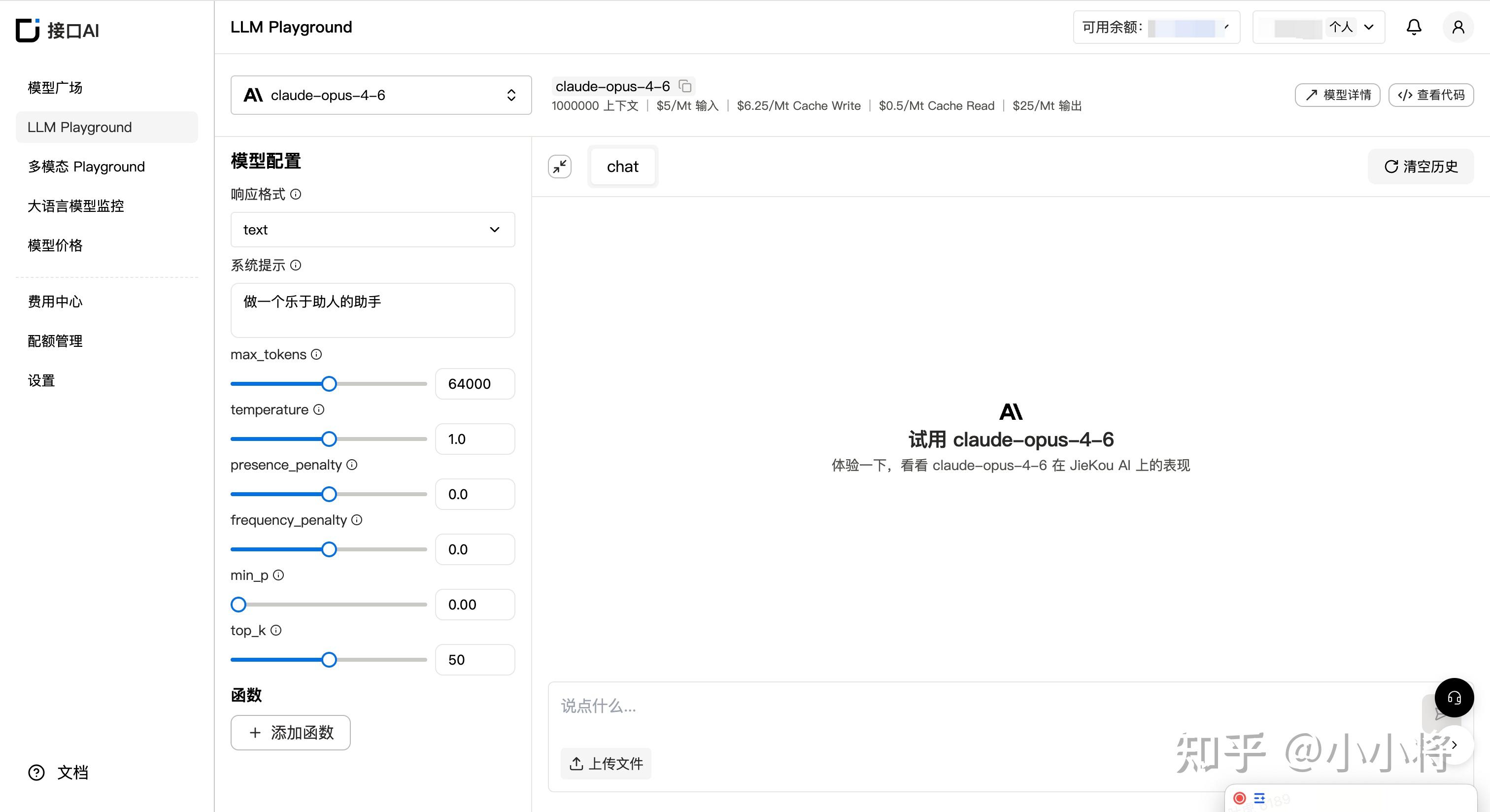The width and height of the screenshot is (1490, 812).
Task: Open the customer support headset widget
Action: [x=1454, y=698]
